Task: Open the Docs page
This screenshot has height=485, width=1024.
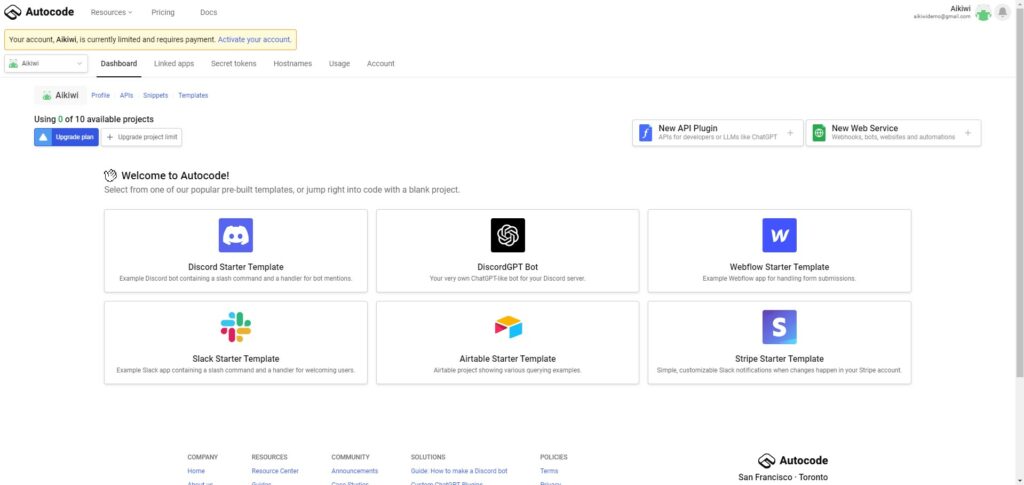Action: pyautogui.click(x=208, y=12)
